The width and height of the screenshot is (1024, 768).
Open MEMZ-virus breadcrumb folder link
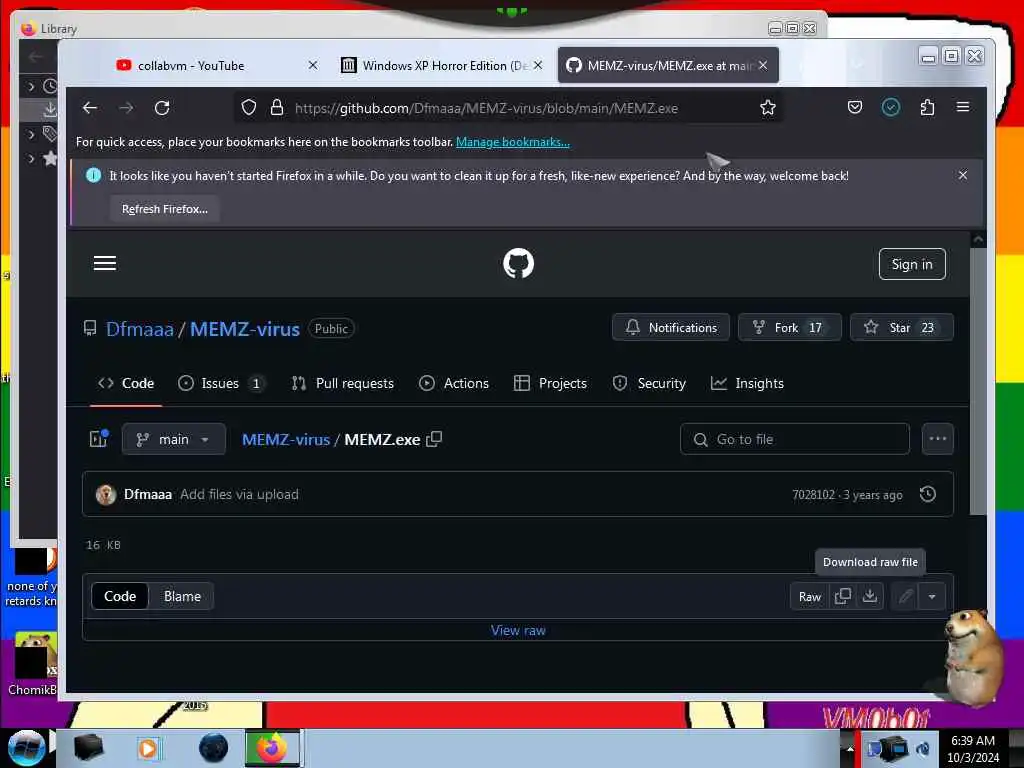tap(286, 440)
